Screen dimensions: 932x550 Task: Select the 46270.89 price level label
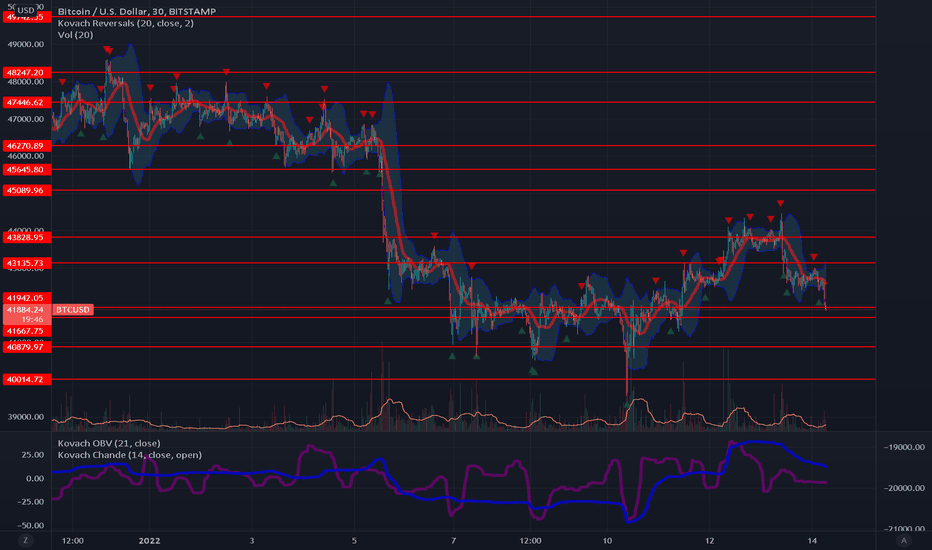[27, 146]
